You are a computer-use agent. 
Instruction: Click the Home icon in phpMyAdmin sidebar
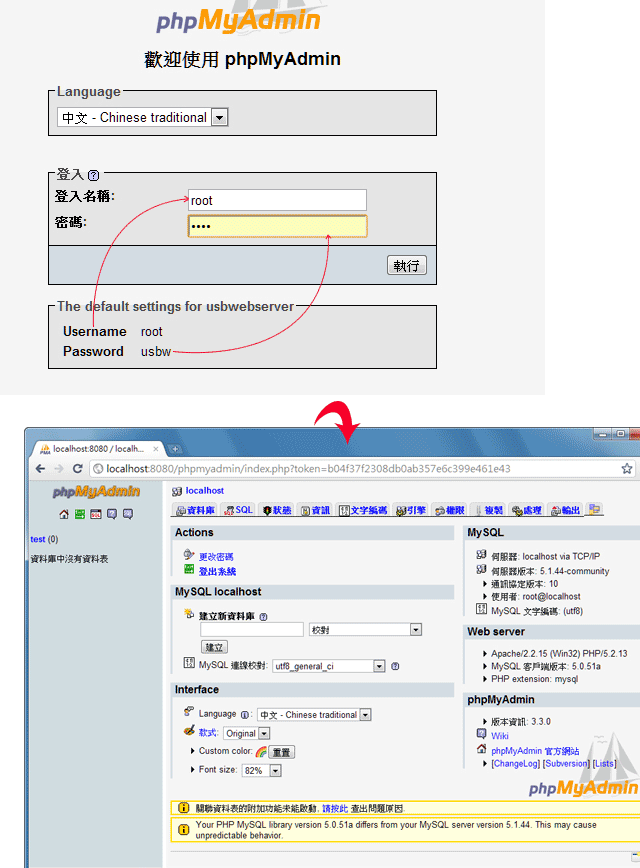coord(64,514)
